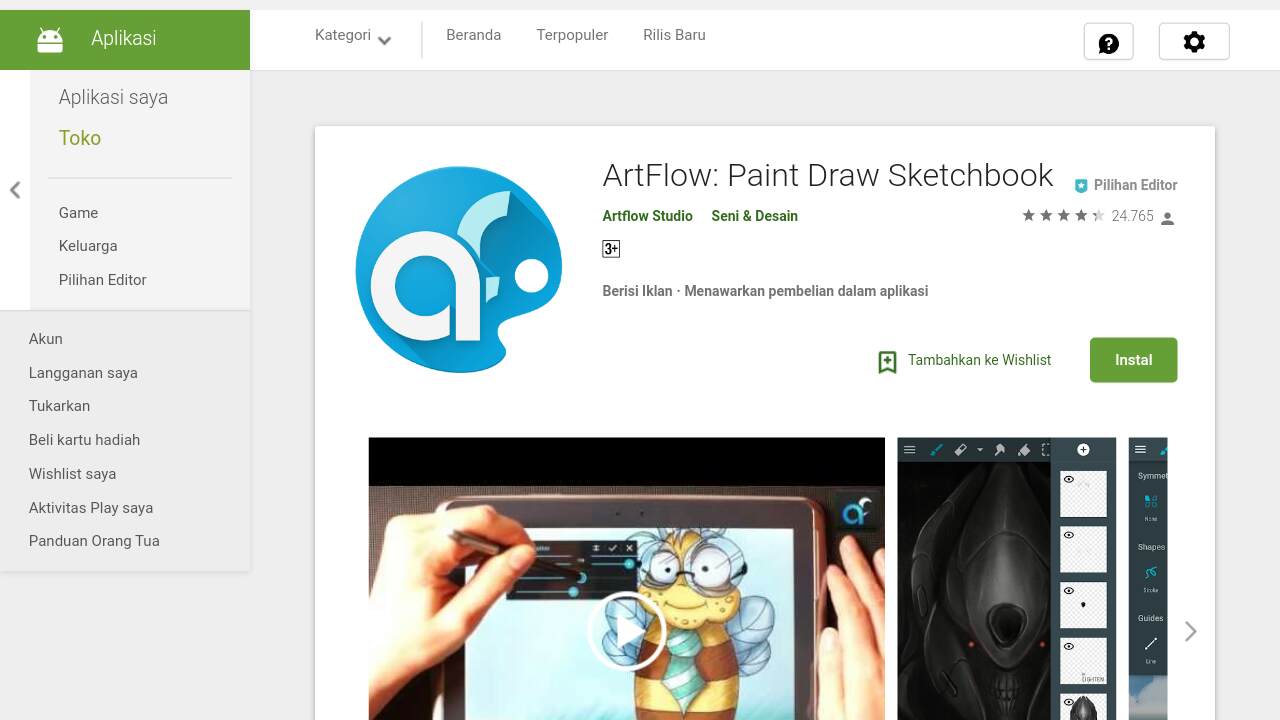The image size is (1280, 720).
Task: Click the 24.765 ratings count
Action: coord(1132,216)
